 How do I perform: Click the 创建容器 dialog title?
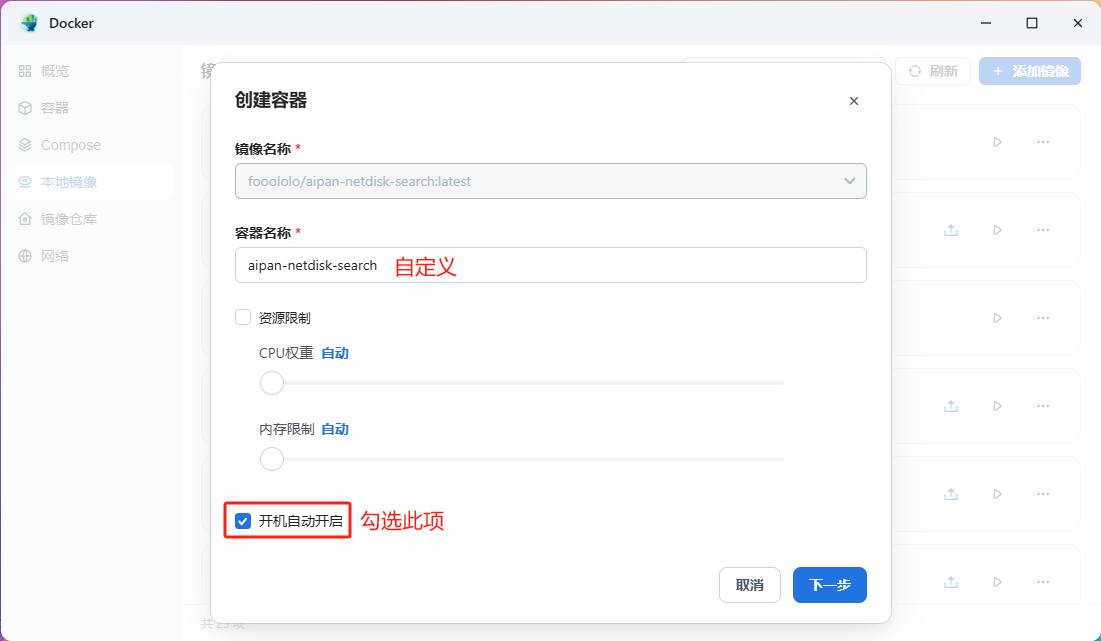click(x=271, y=100)
